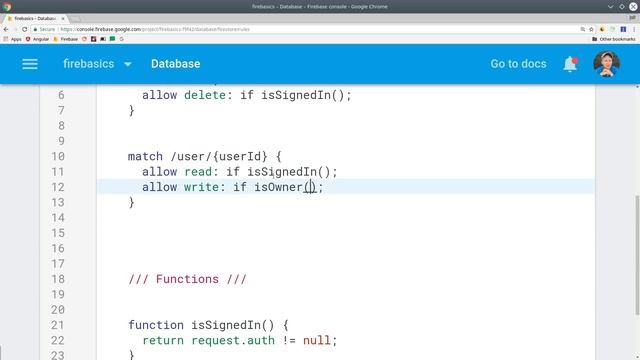Open the Other bookmarks folder
Screen dimensions: 640x360
tap(613, 39)
